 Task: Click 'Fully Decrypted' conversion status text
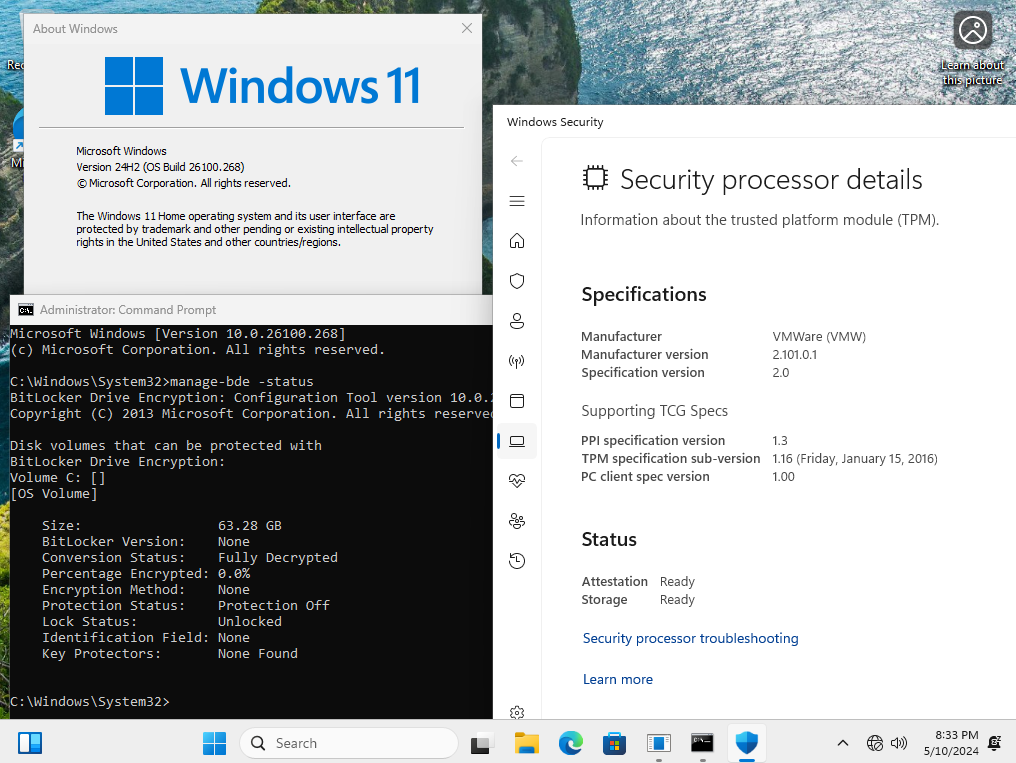click(277, 558)
